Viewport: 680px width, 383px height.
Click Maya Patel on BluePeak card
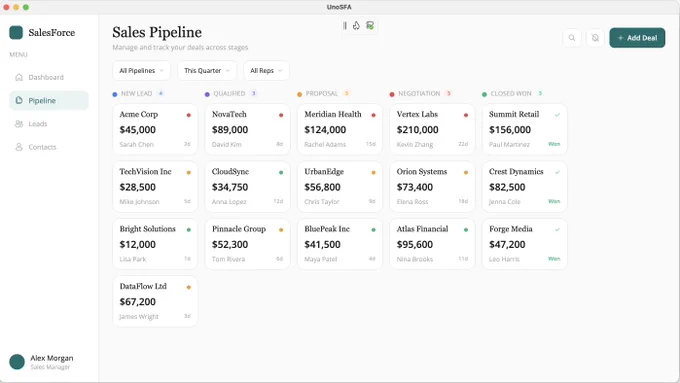(x=320, y=259)
